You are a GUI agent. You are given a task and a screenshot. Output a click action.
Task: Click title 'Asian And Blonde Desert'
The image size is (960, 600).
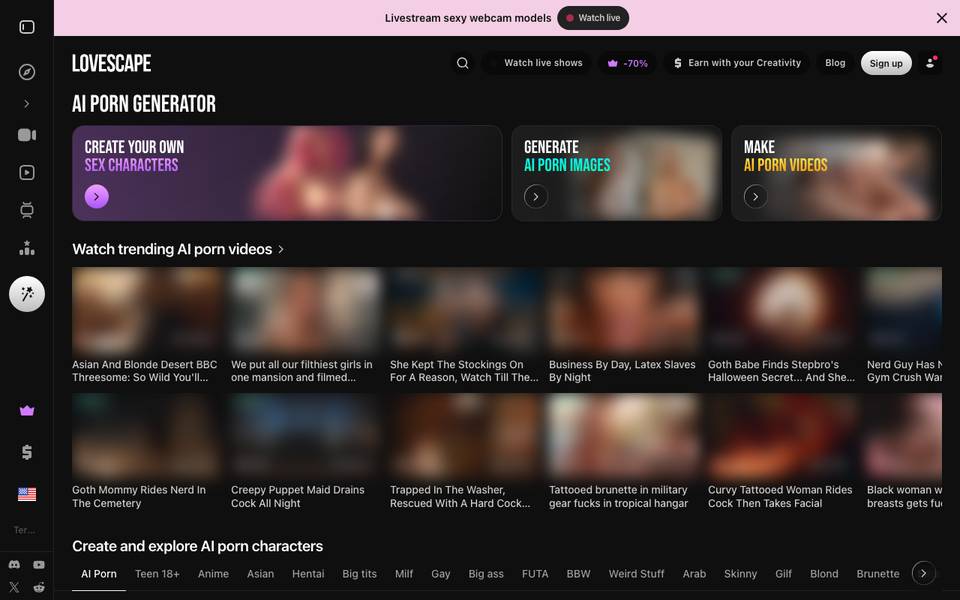[x=144, y=371]
